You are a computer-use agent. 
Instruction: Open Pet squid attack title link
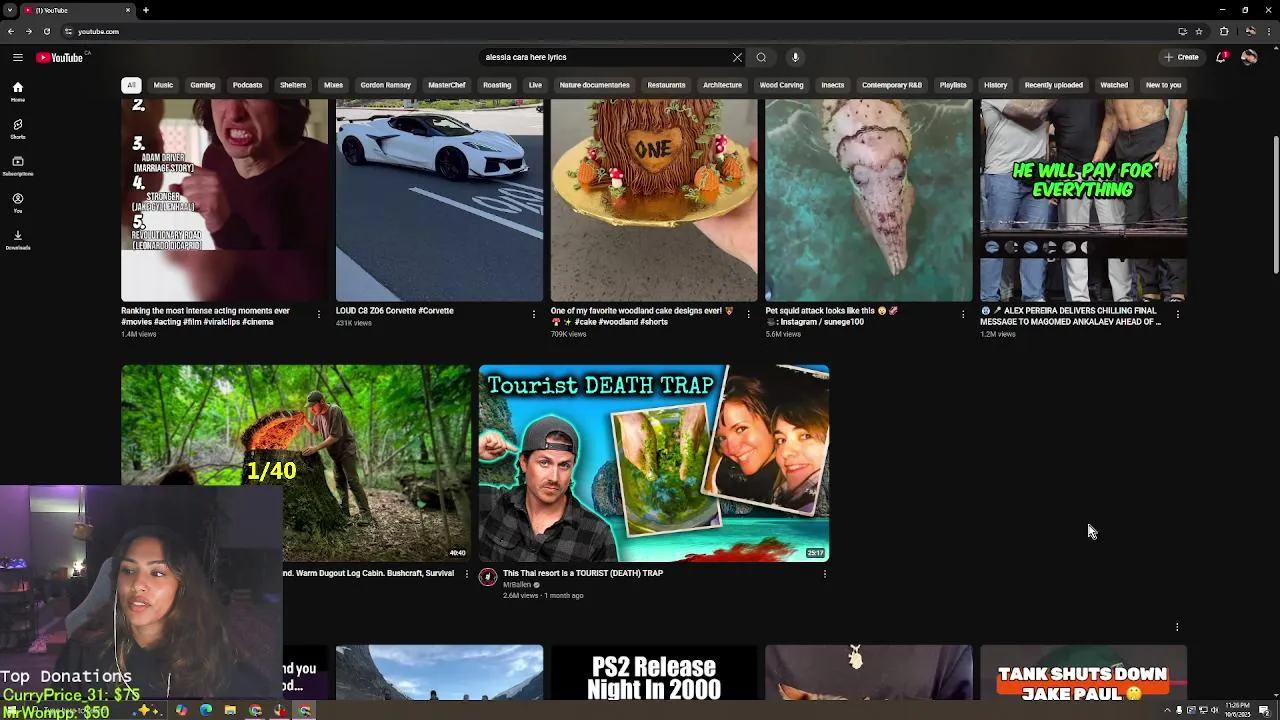(x=832, y=316)
